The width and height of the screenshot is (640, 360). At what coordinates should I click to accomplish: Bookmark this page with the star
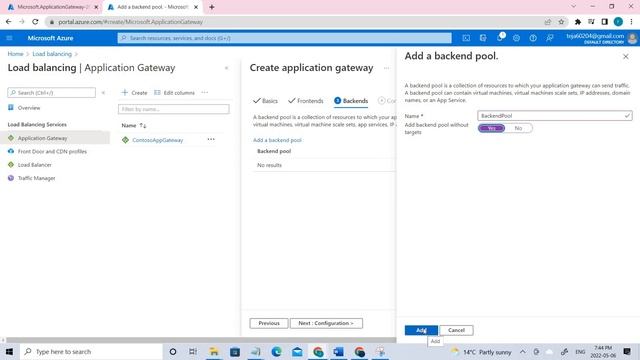click(x=561, y=22)
